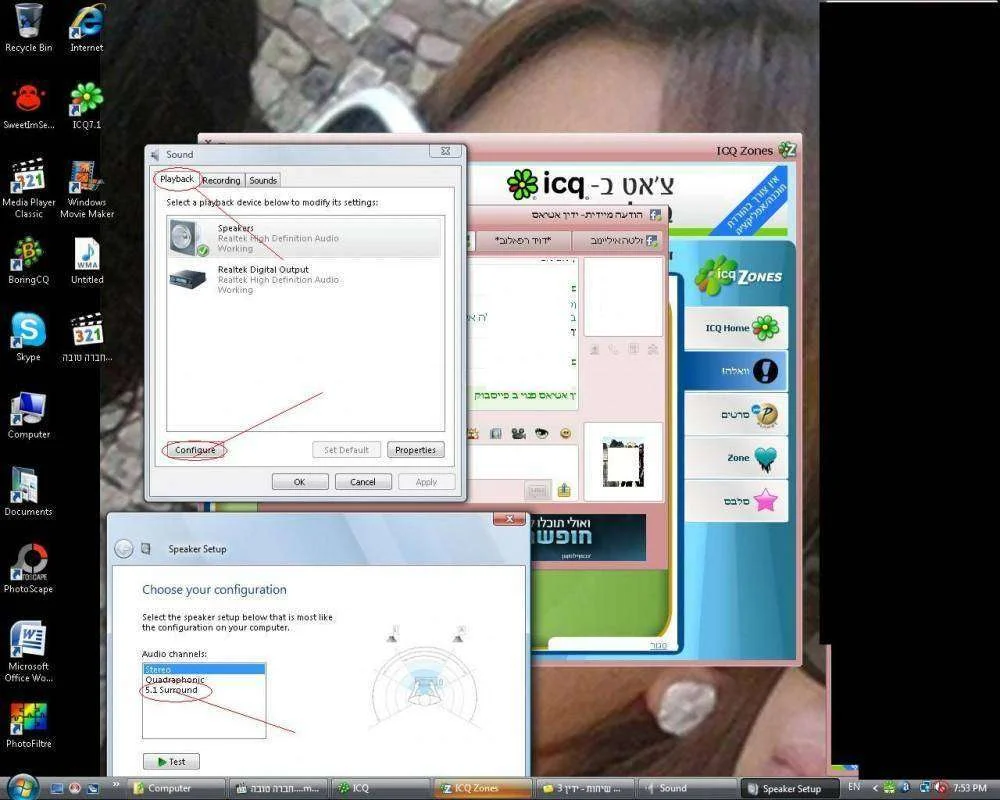The width and height of the screenshot is (1000, 800).
Task: Switch to the Sounds tab in Sound dialog
Action: 263,181
